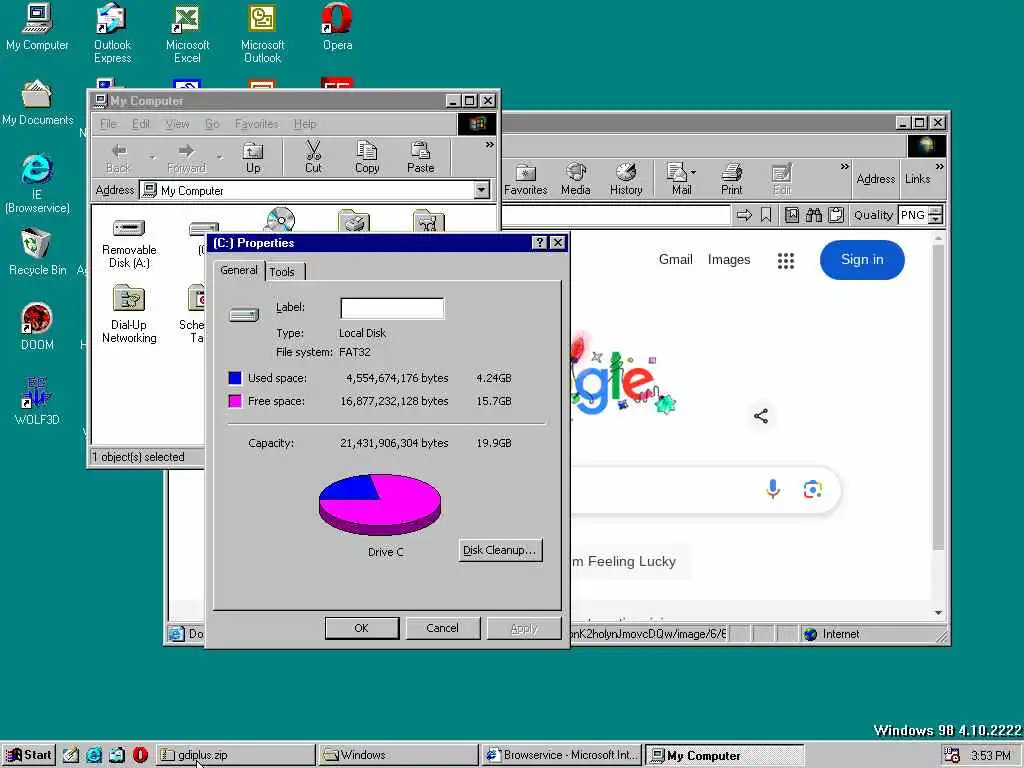Screen dimensions: 1024x768
Task: Launch Outlook Express from the desktop
Action: pyautogui.click(x=112, y=33)
